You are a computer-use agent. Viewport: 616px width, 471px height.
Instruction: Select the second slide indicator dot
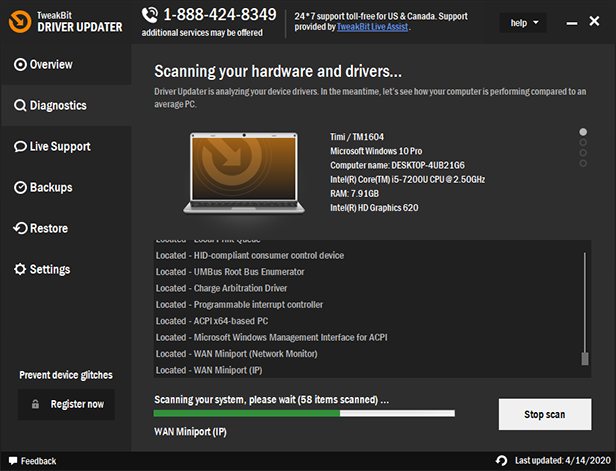(x=583, y=142)
